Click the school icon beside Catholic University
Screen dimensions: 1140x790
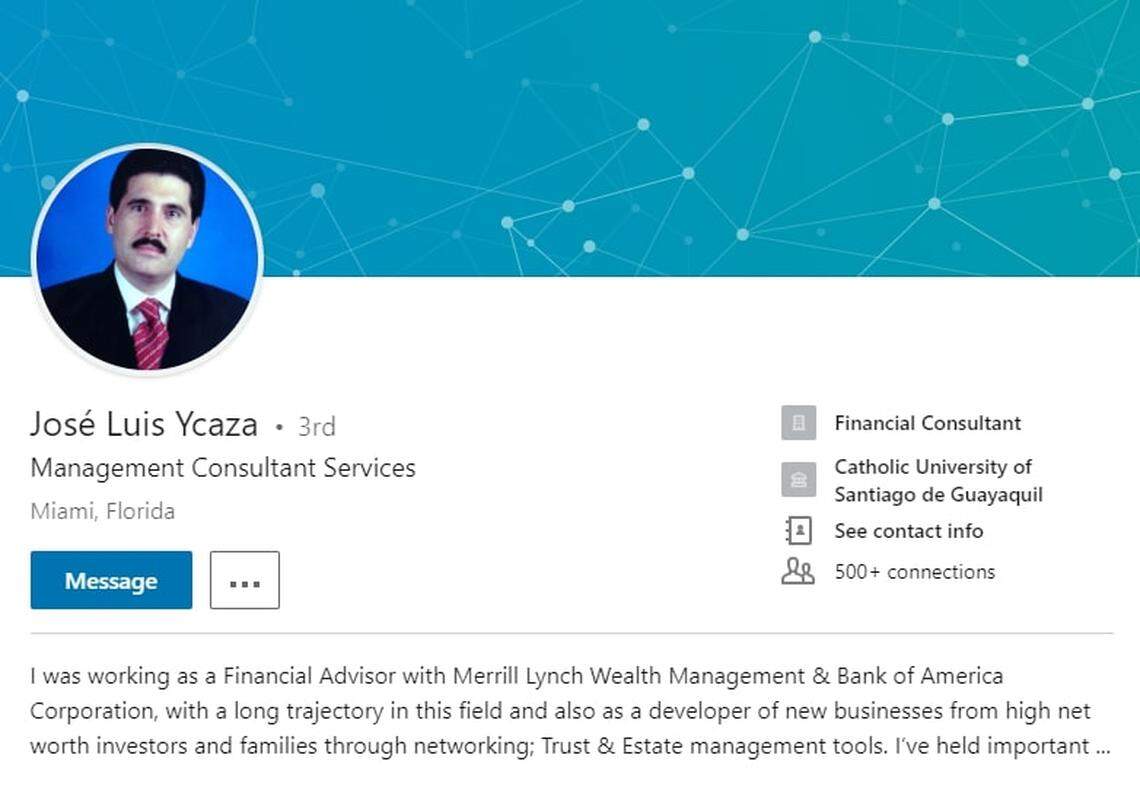pyautogui.click(x=798, y=480)
